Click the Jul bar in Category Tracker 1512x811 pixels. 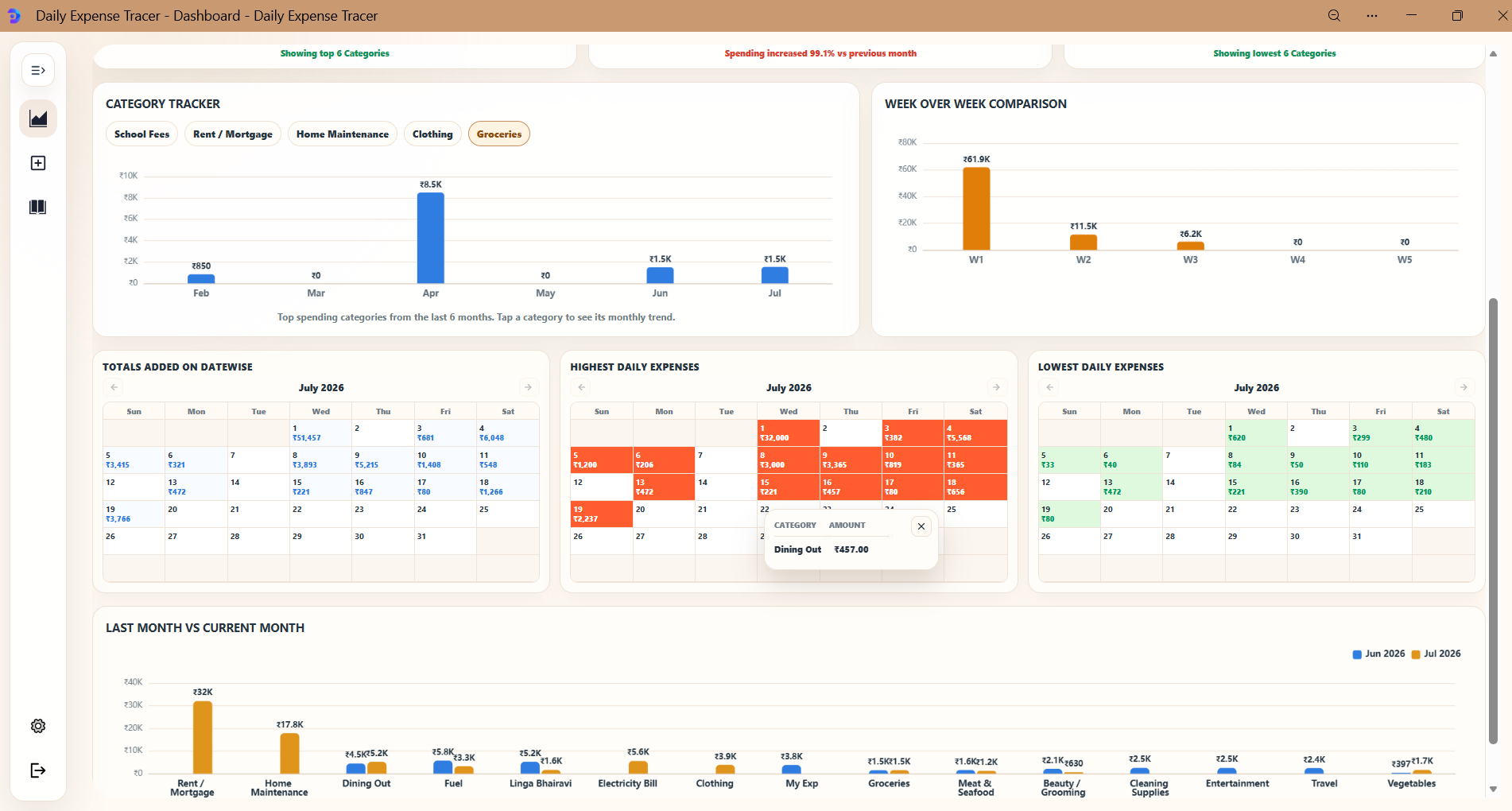tap(775, 275)
